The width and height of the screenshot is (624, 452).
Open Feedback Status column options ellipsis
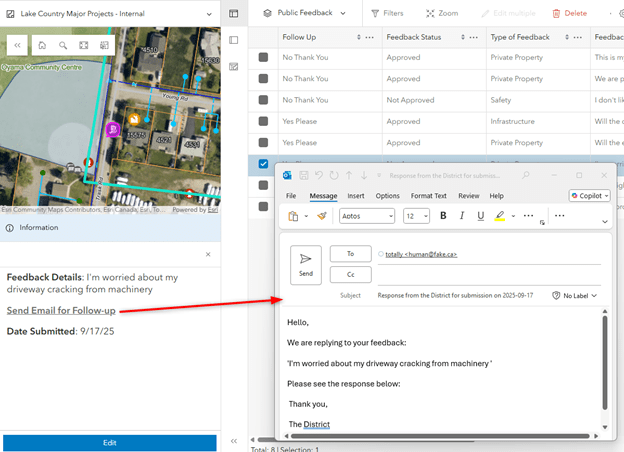click(474, 37)
